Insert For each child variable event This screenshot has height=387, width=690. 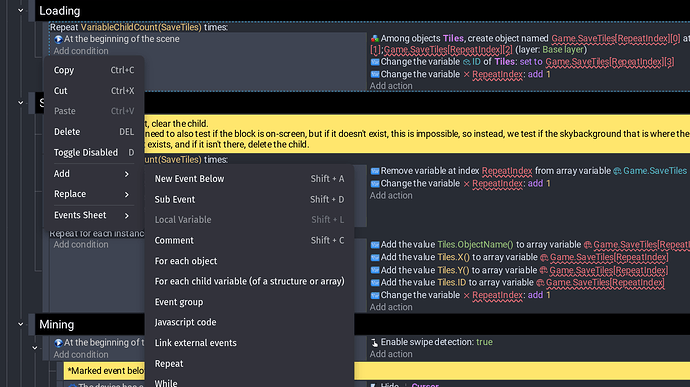(x=250, y=281)
